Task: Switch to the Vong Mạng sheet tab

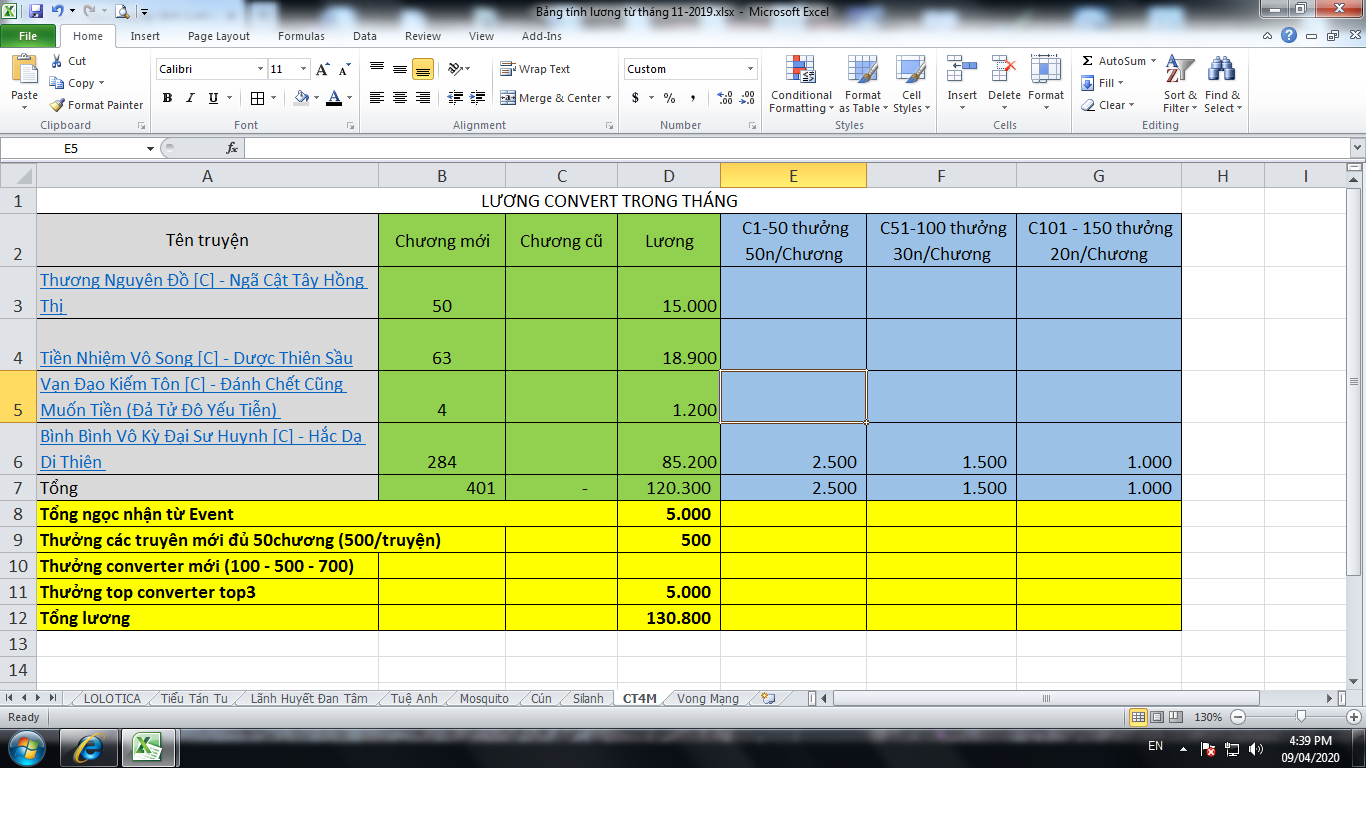Action: coord(707,698)
